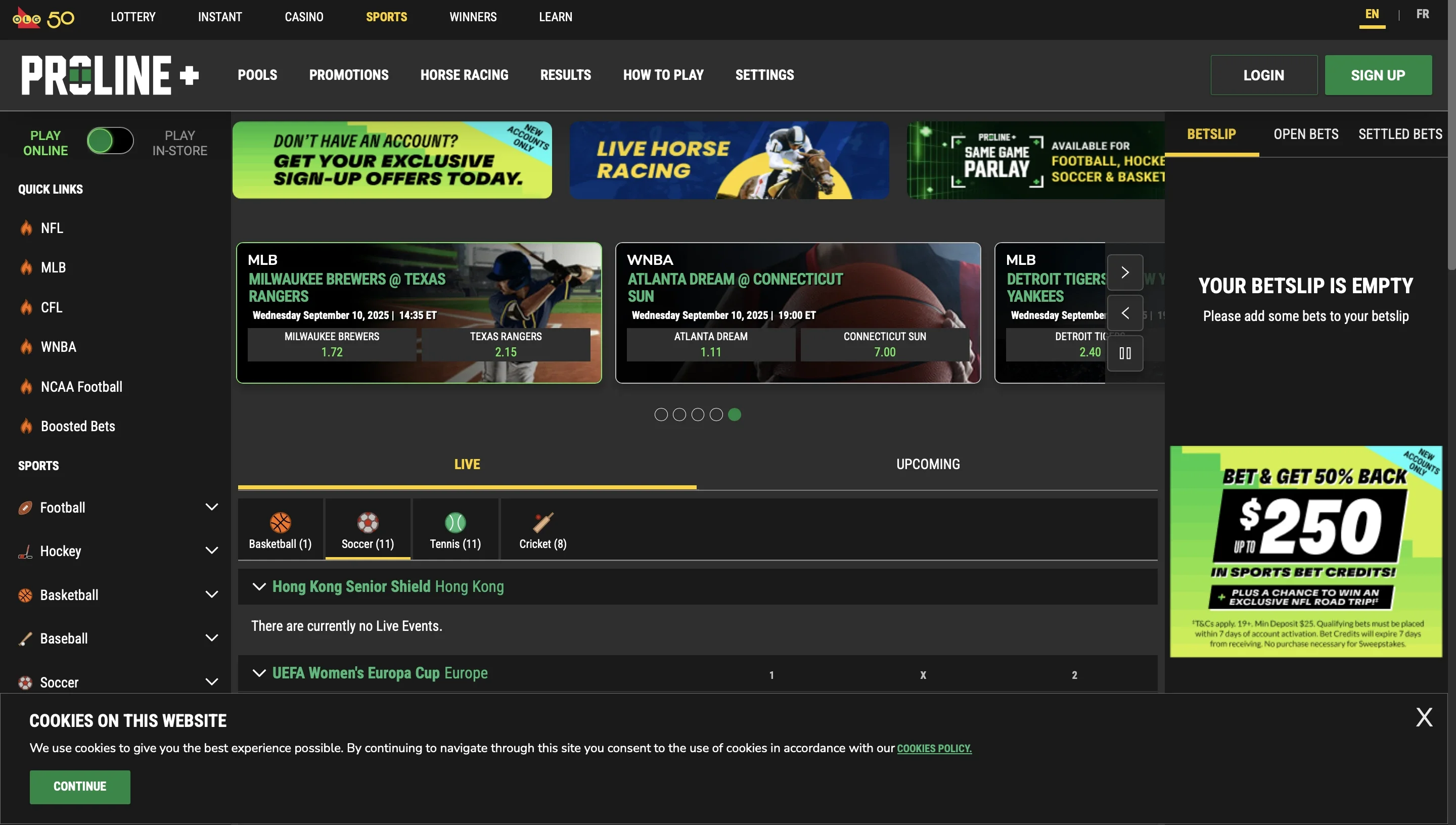Image resolution: width=1456 pixels, height=825 pixels.
Task: Select the Cricket live sport filter
Action: [x=542, y=530]
